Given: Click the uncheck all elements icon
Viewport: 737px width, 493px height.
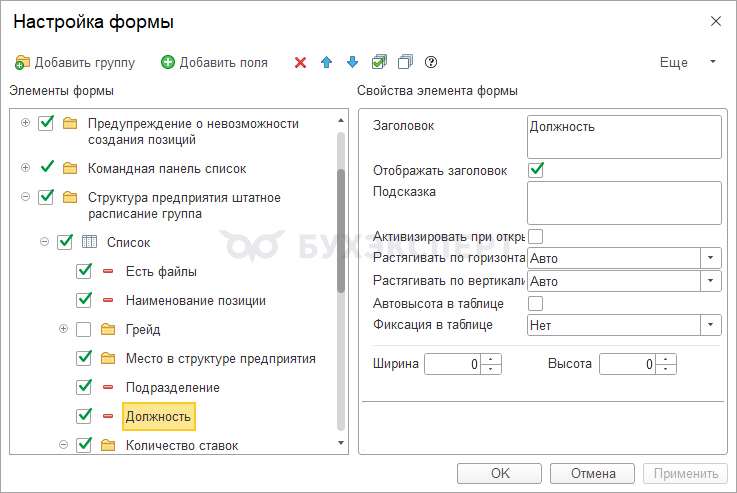Looking at the screenshot, I should [x=405, y=63].
